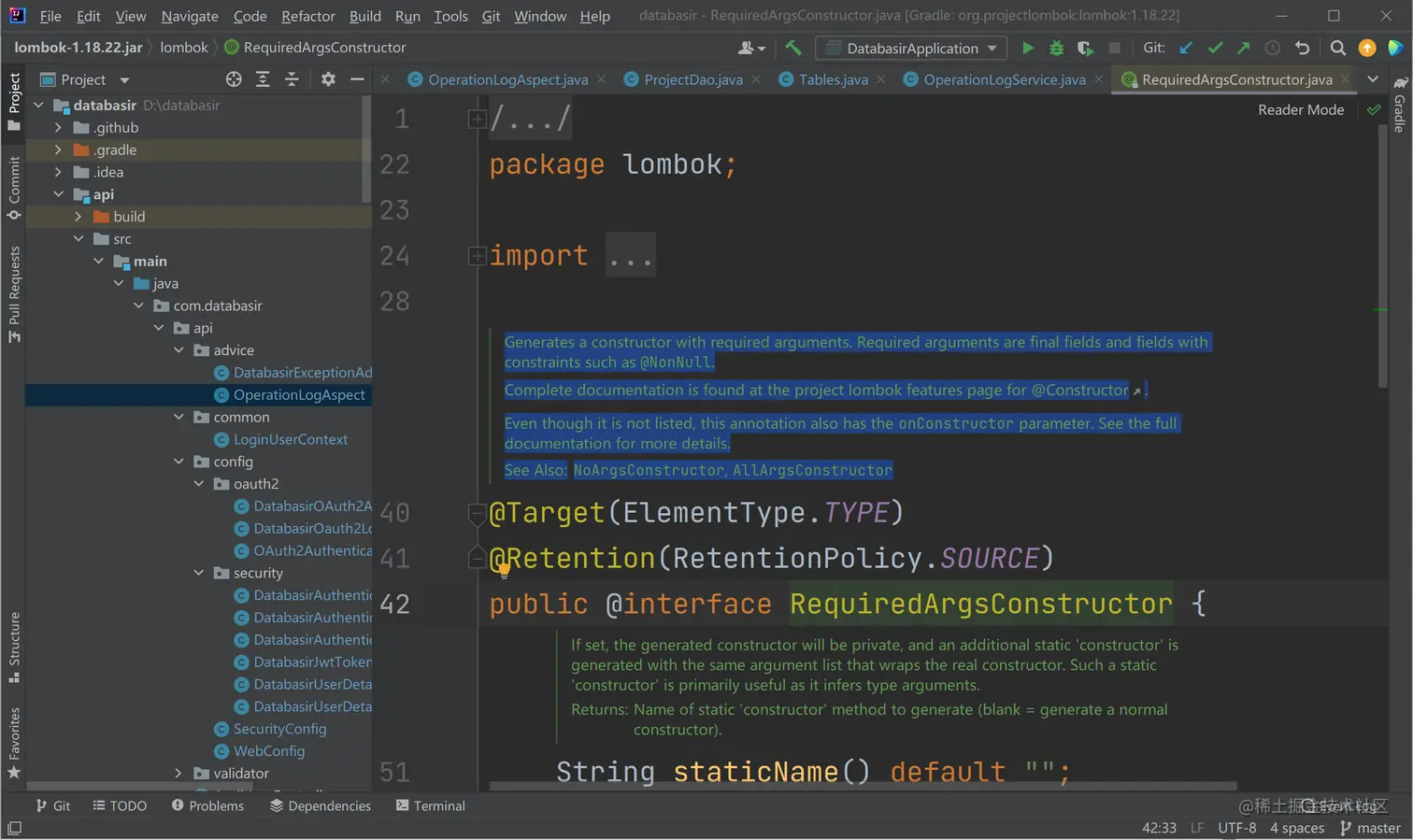Toggle tool window bars icon in status bar

pyautogui.click(x=14, y=828)
